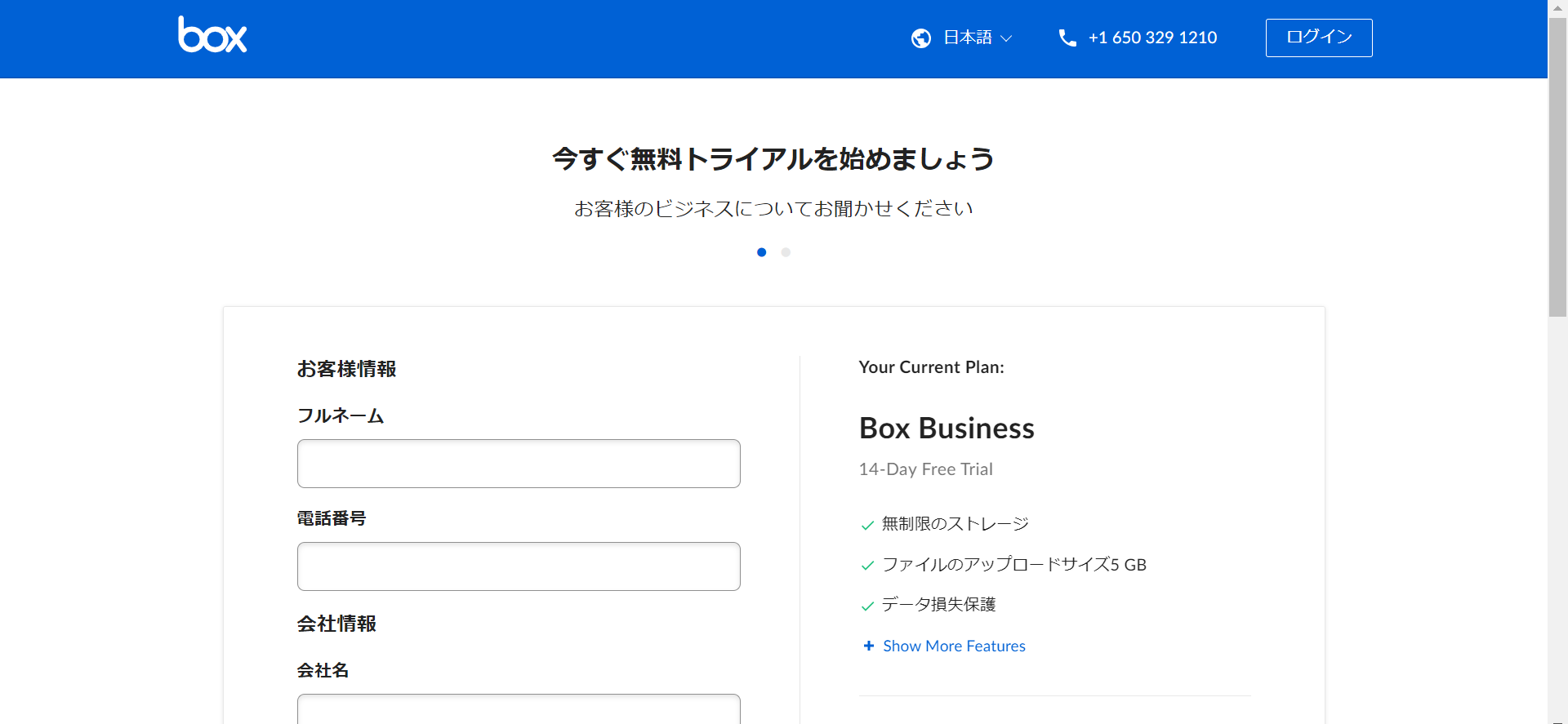Click the globe language icon
This screenshot has height=724, width=1568.
coord(921,38)
